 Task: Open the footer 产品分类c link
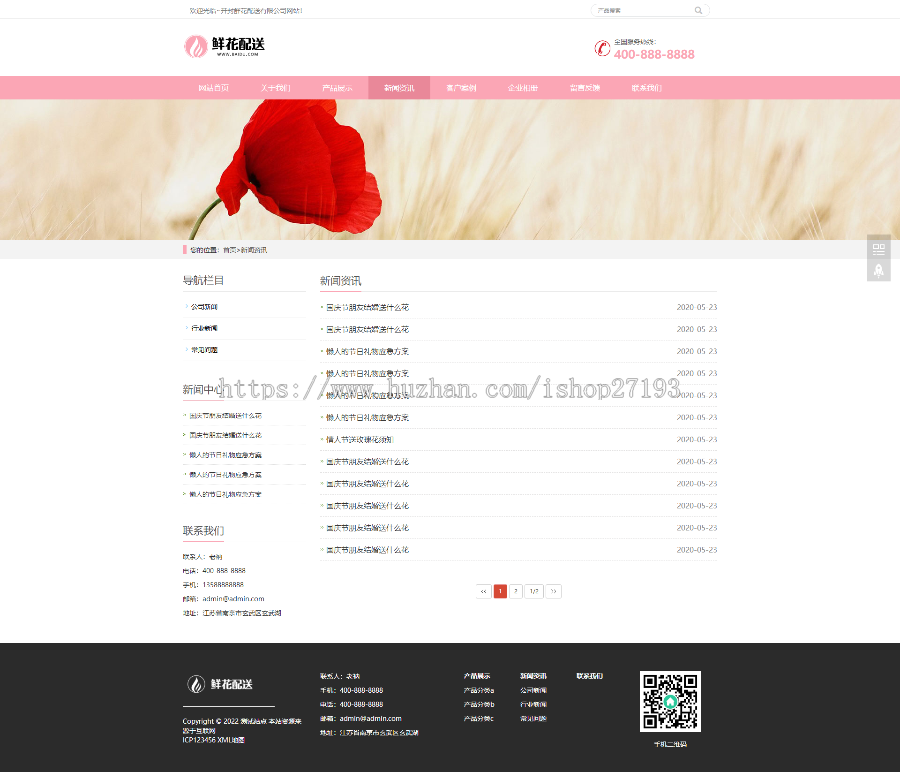point(479,719)
